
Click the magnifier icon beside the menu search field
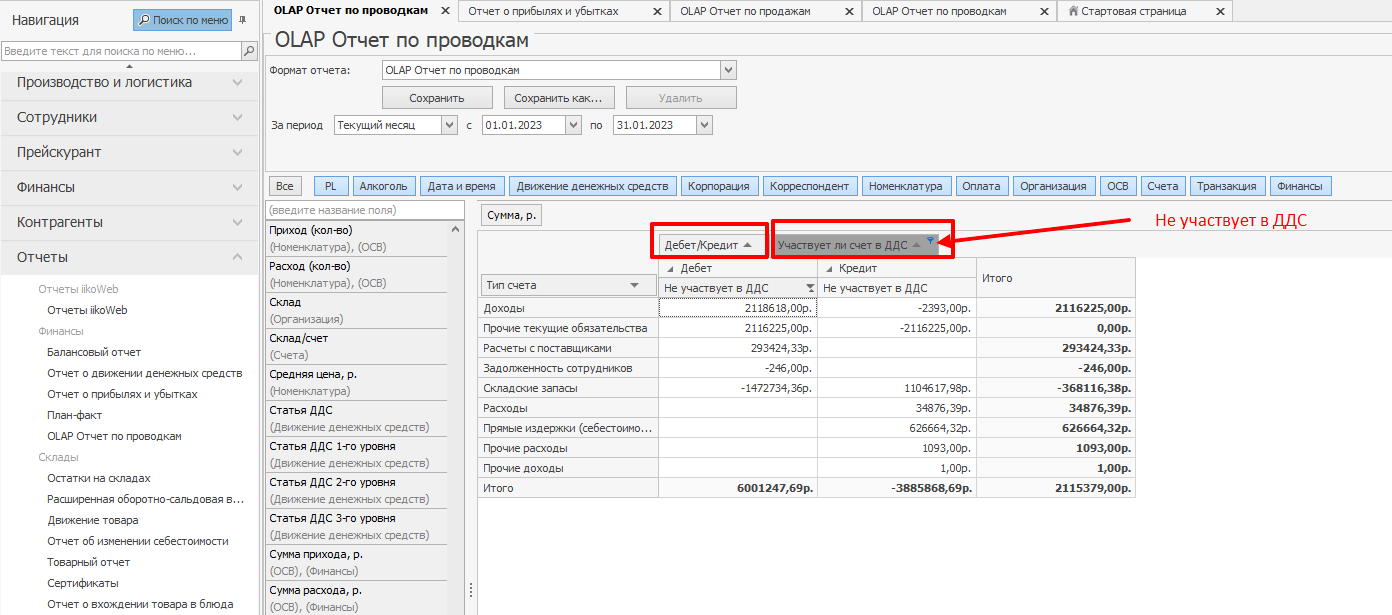(249, 51)
